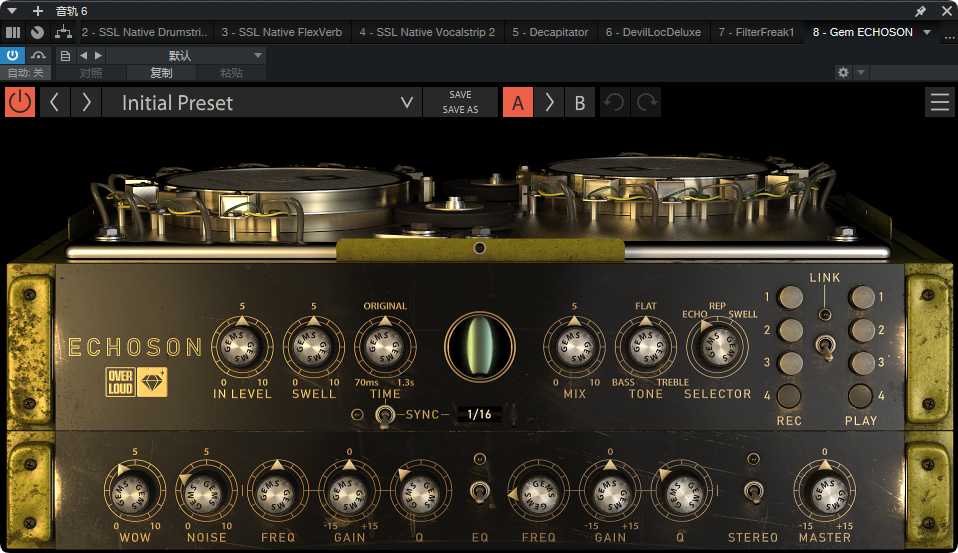Open the window menu triangle at top-left

[x=12, y=11]
